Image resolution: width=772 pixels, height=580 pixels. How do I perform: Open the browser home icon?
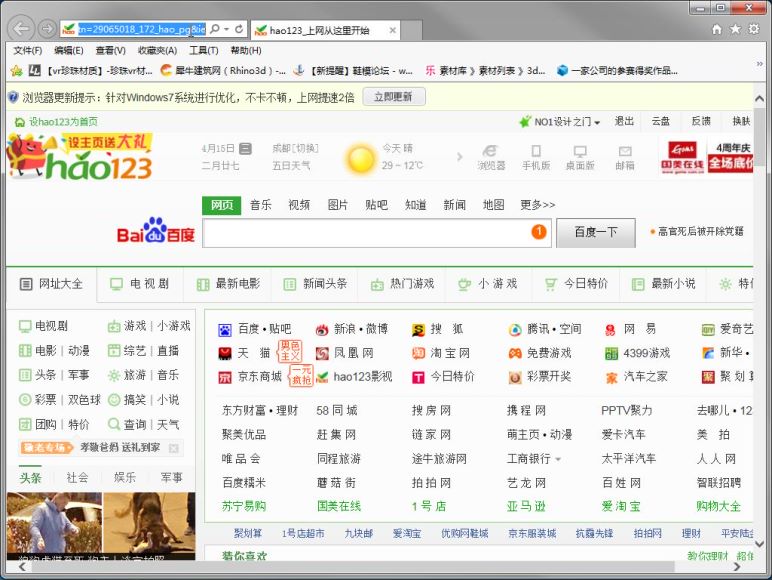(717, 29)
